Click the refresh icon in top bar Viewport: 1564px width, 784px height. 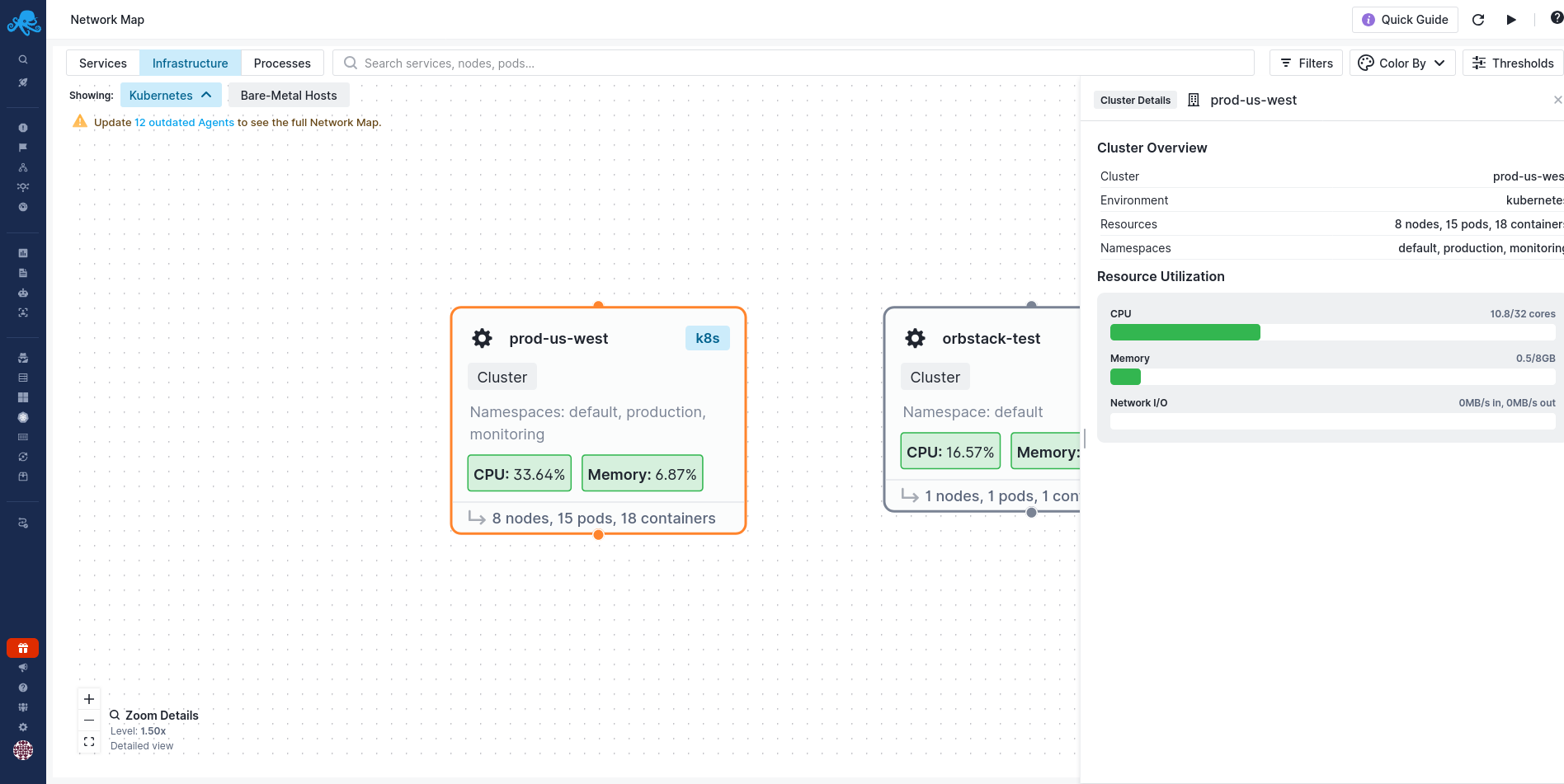click(1478, 20)
